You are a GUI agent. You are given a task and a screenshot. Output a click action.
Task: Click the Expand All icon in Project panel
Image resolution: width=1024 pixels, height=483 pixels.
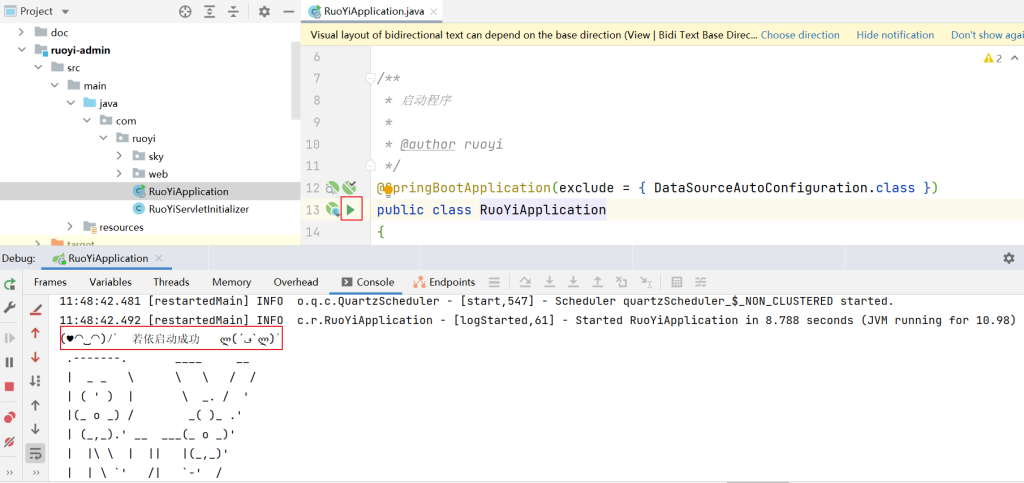(211, 11)
